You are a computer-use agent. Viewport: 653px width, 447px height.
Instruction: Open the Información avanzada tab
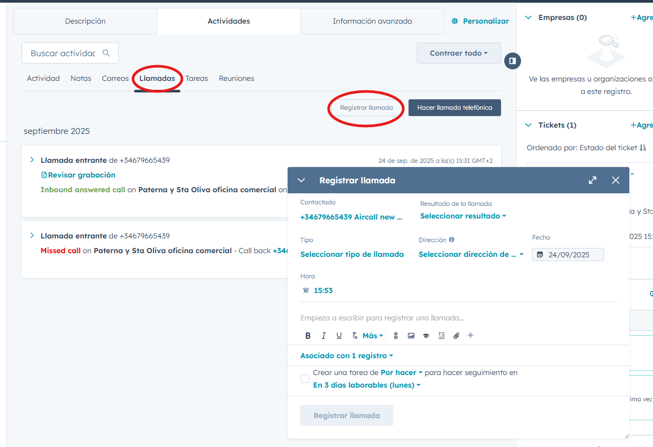tap(372, 21)
